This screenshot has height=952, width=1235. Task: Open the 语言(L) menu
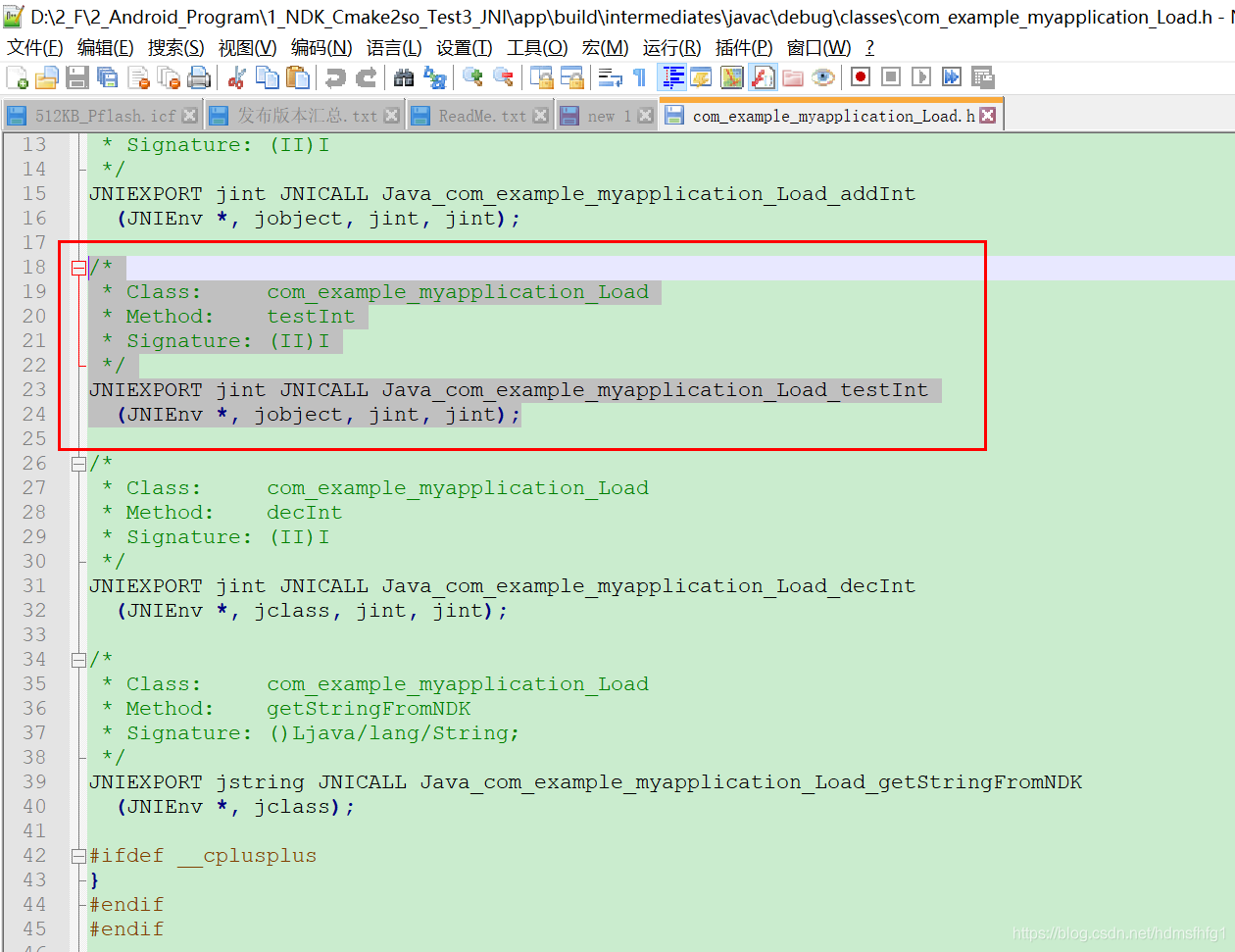(x=394, y=48)
